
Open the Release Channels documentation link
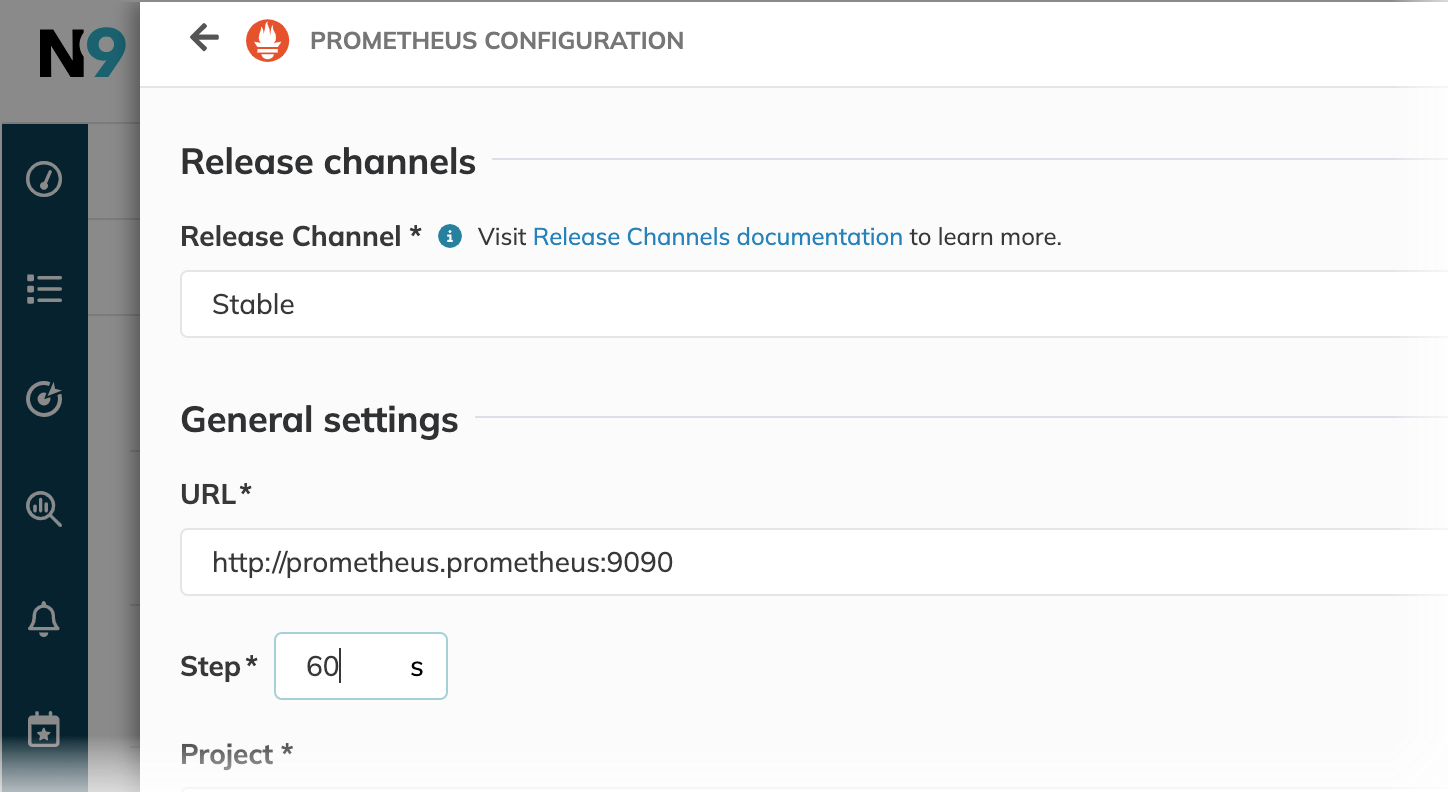[x=717, y=237]
